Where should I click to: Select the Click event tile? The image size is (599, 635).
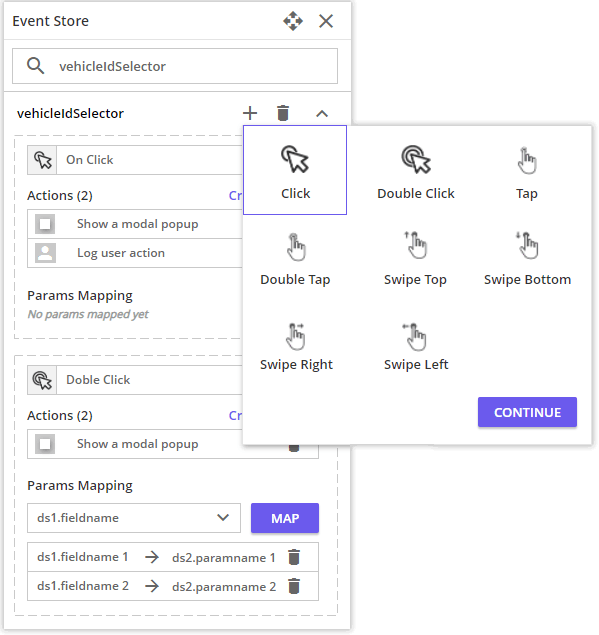295,170
